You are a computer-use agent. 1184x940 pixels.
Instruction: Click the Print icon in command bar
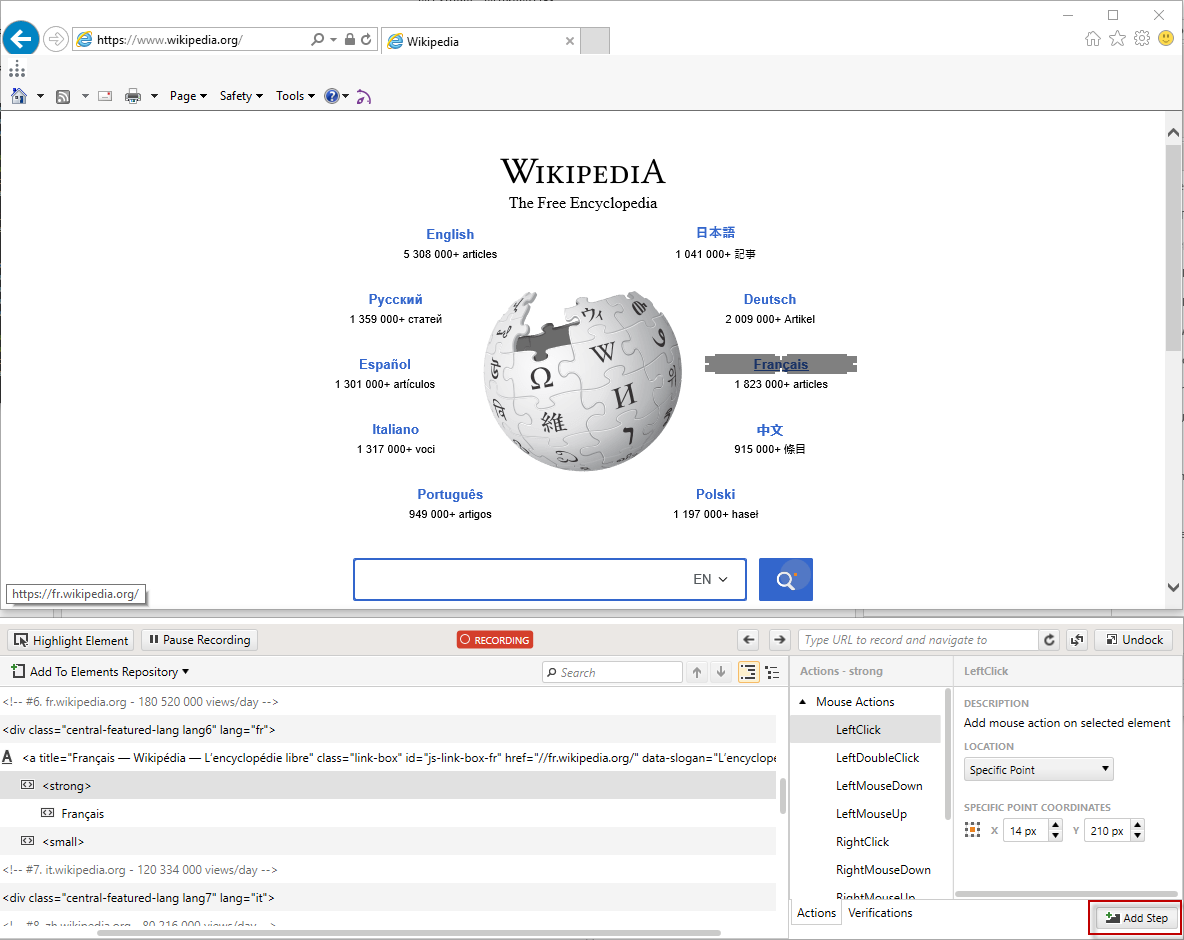pyautogui.click(x=133, y=96)
